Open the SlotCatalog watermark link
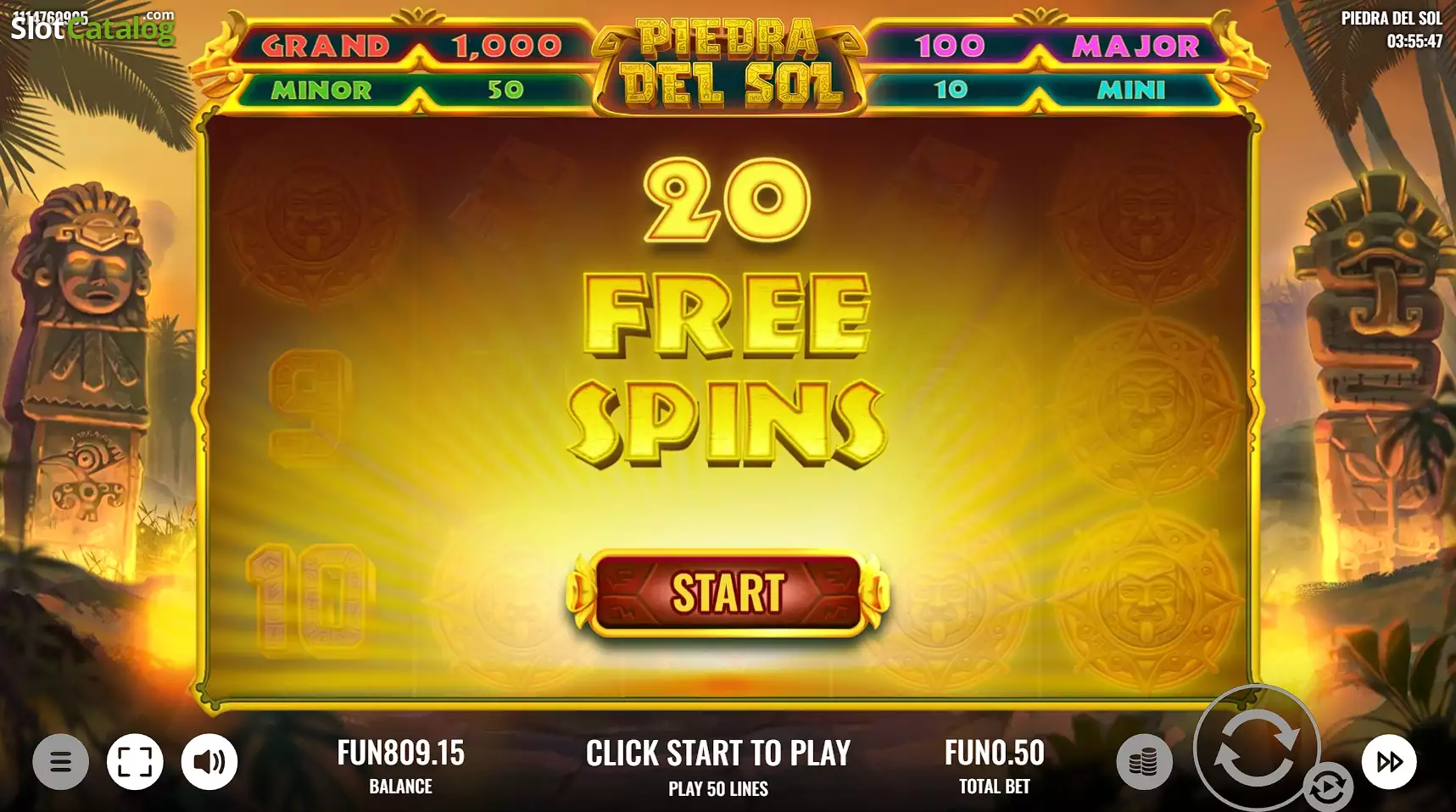 [x=92, y=27]
